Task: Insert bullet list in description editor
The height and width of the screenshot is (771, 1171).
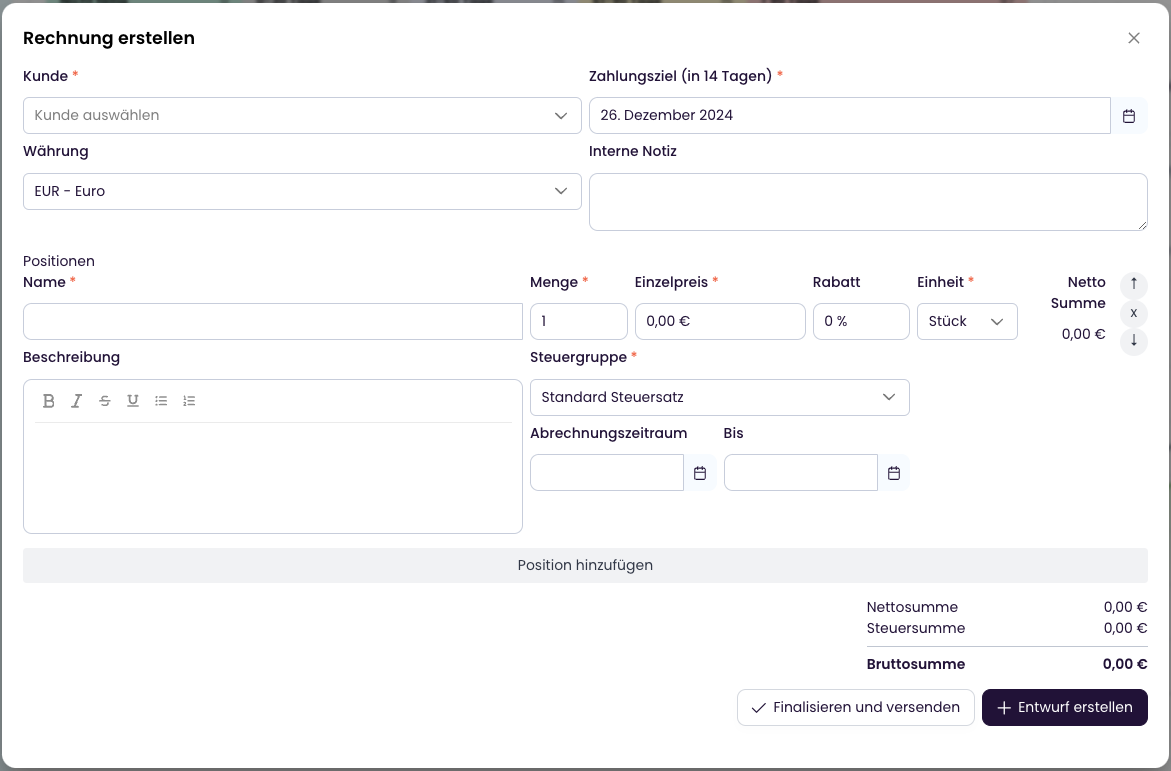Action: [x=161, y=401]
